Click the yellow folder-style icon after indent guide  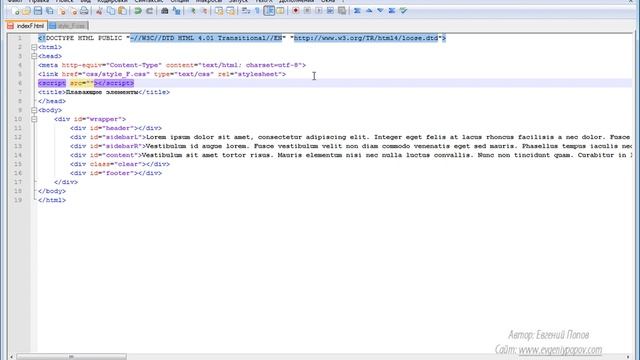280,11
